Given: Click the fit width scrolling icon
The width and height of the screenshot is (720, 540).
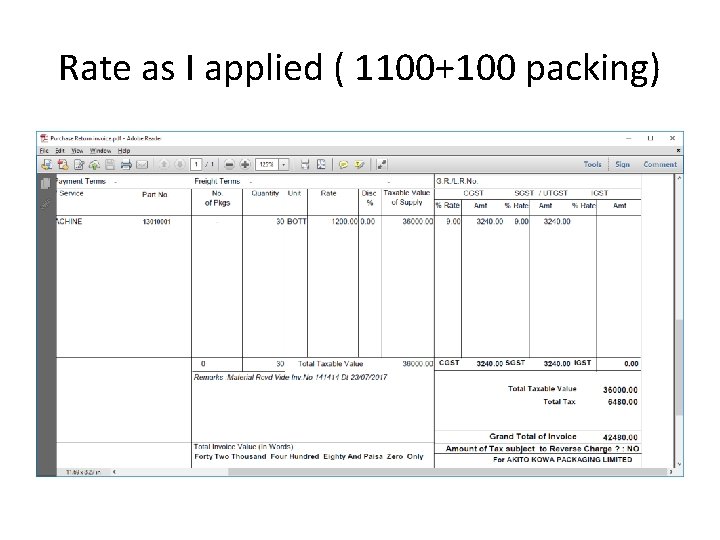Looking at the screenshot, I should (x=305, y=164).
